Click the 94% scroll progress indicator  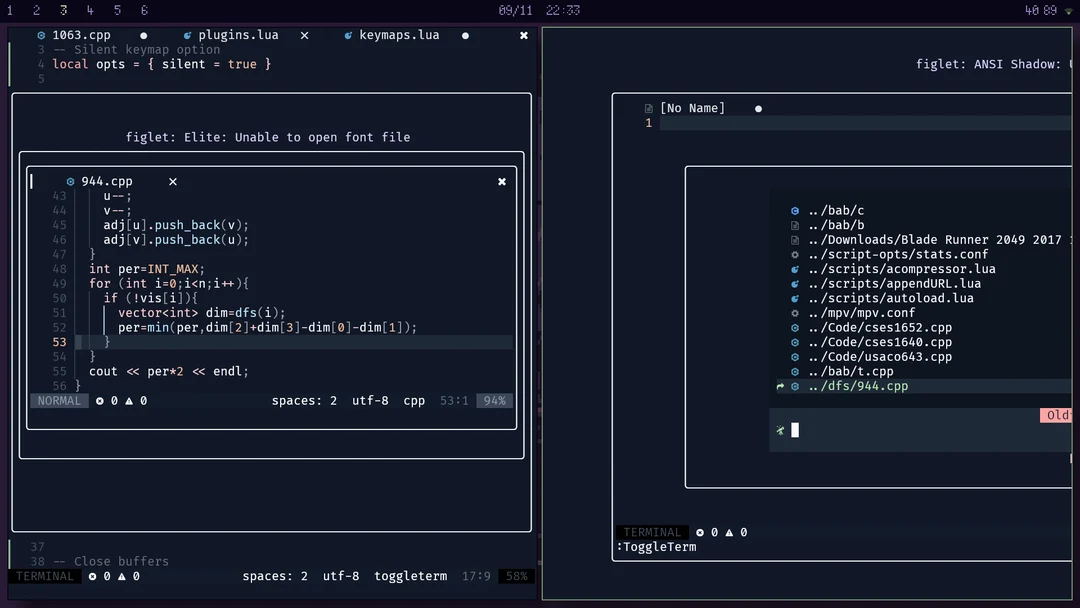[x=493, y=400]
